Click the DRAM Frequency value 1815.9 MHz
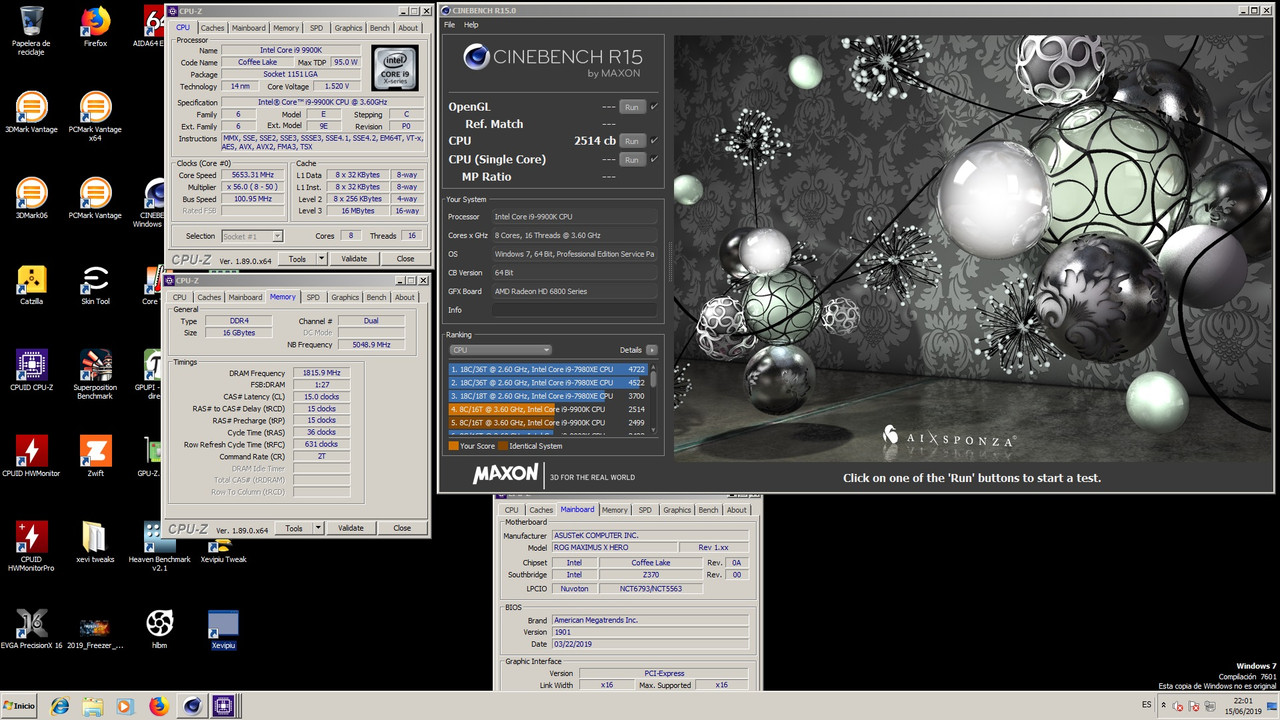The height and width of the screenshot is (720, 1280). coord(321,372)
